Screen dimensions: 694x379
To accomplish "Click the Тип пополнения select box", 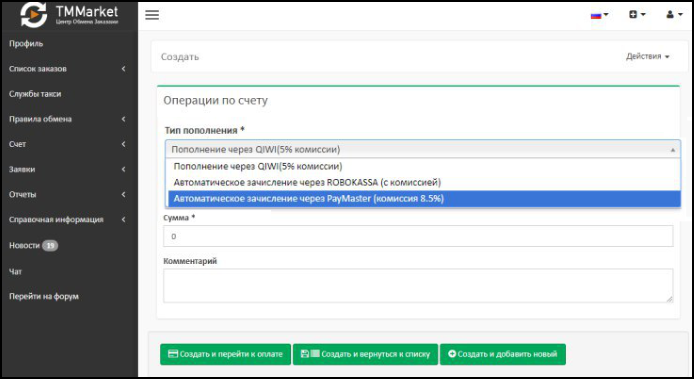I will [x=423, y=150].
